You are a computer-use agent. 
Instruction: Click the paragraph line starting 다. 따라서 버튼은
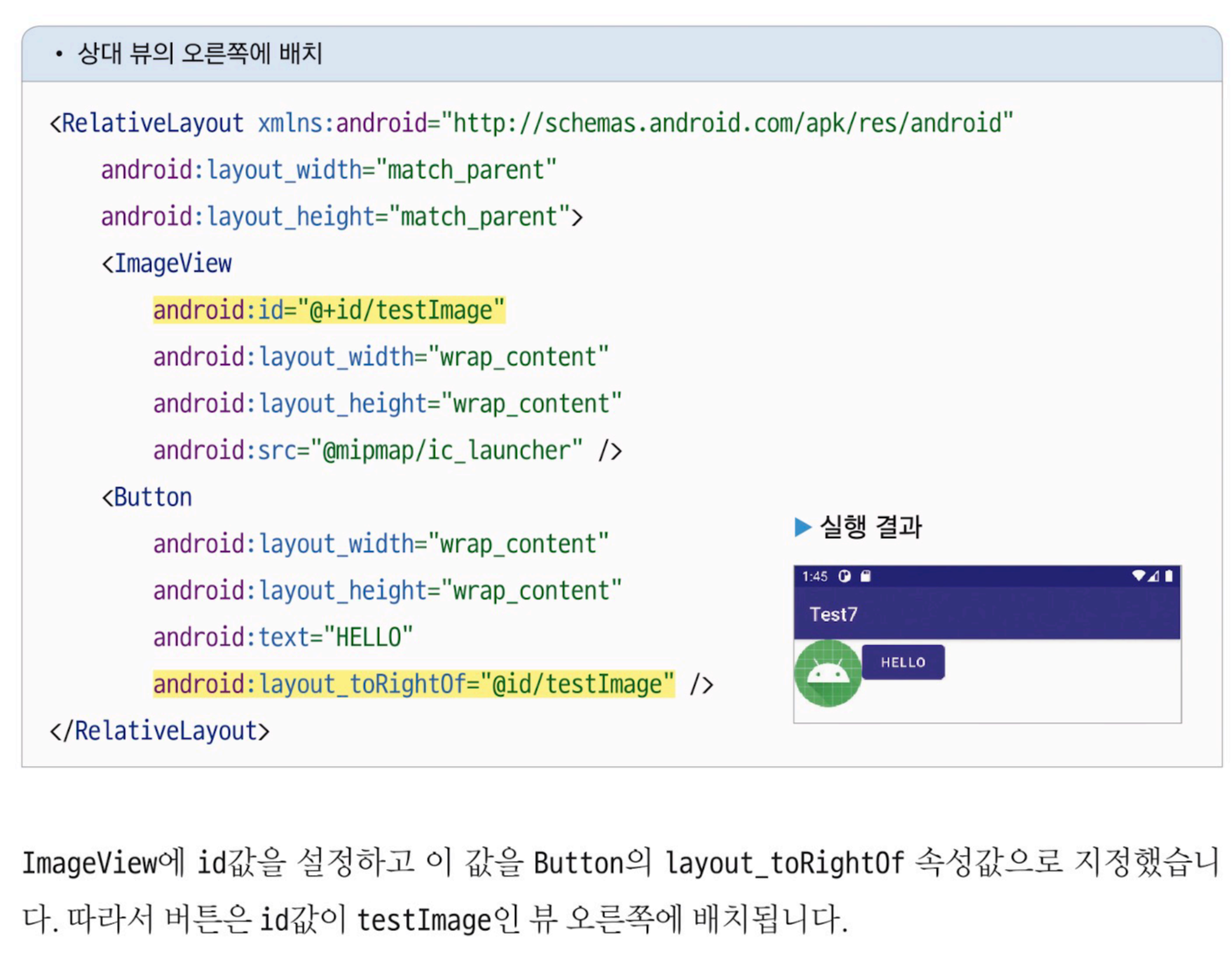[435, 920]
